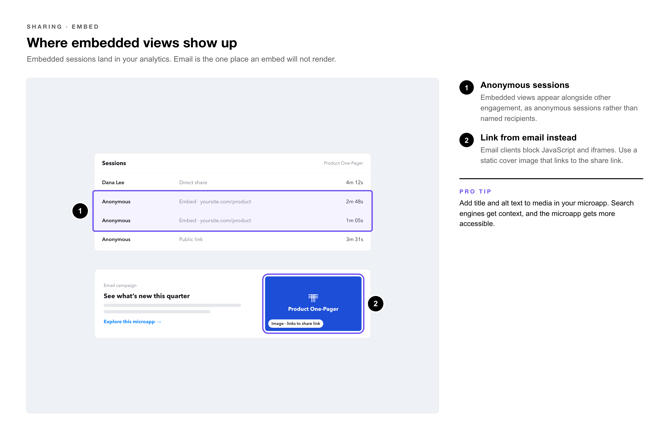Click the 'SHARING · EMBED' breadcrumb label

(63, 27)
